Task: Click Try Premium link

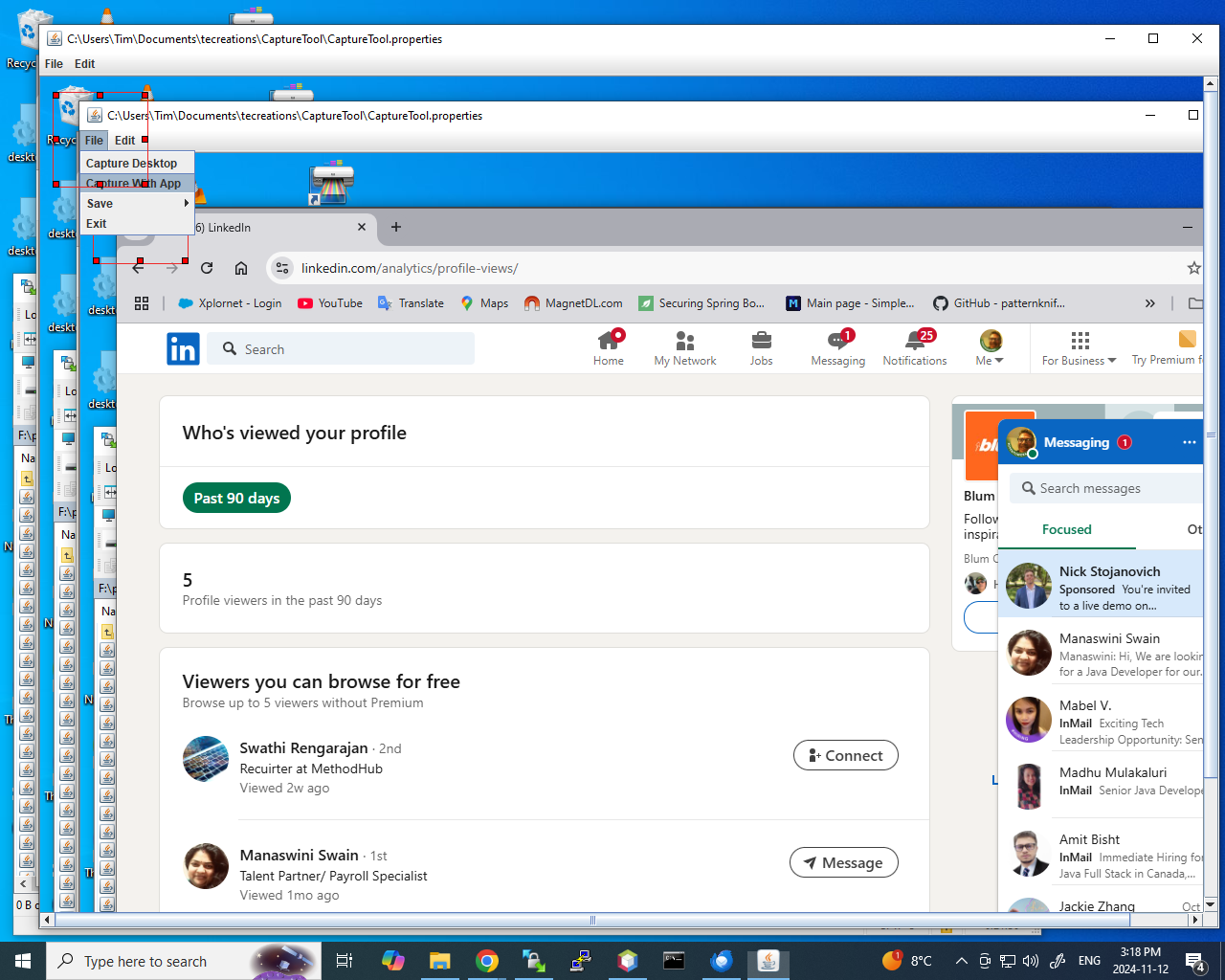Action: (1167, 348)
